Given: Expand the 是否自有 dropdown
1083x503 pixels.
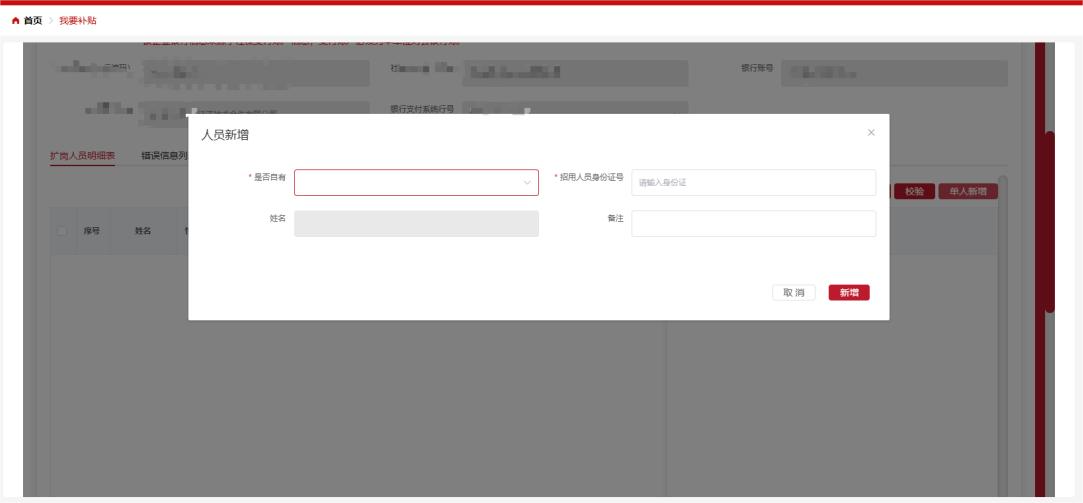Looking at the screenshot, I should point(416,182).
